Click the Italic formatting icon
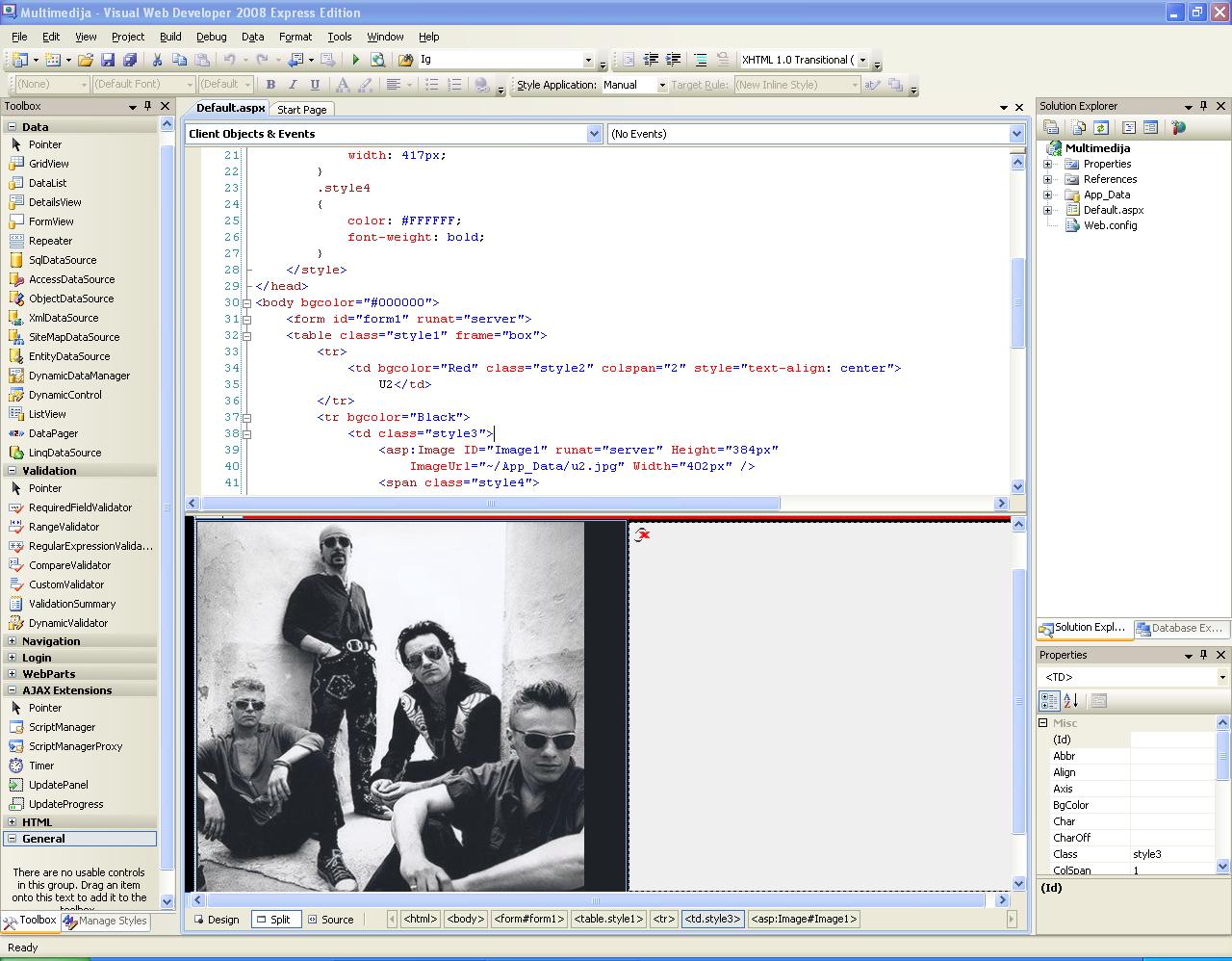The height and width of the screenshot is (961, 1232). coord(292,85)
